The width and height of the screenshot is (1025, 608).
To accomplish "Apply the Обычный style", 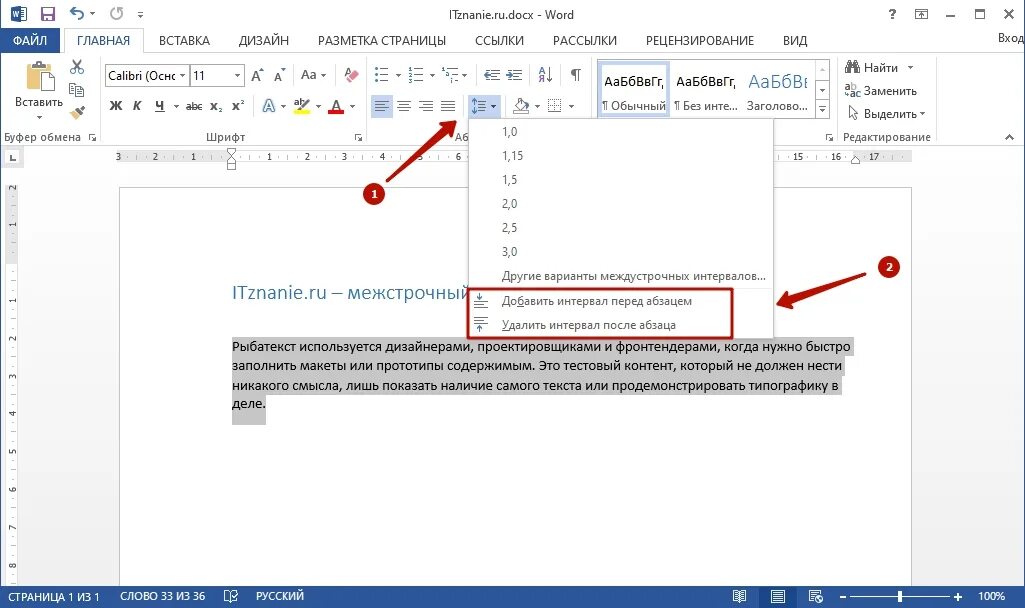I will coord(633,90).
